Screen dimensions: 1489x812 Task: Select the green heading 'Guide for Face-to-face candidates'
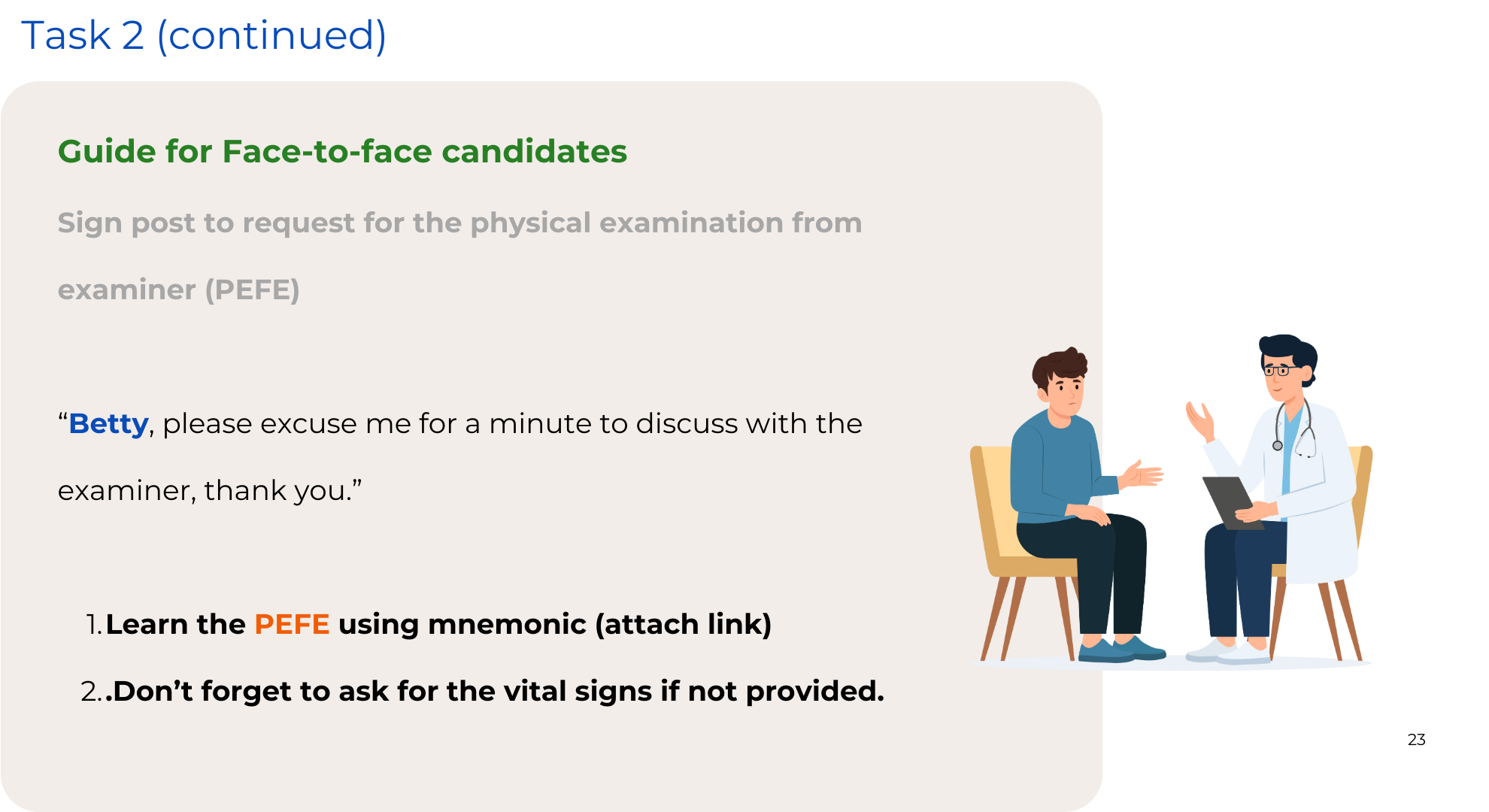[342, 152]
